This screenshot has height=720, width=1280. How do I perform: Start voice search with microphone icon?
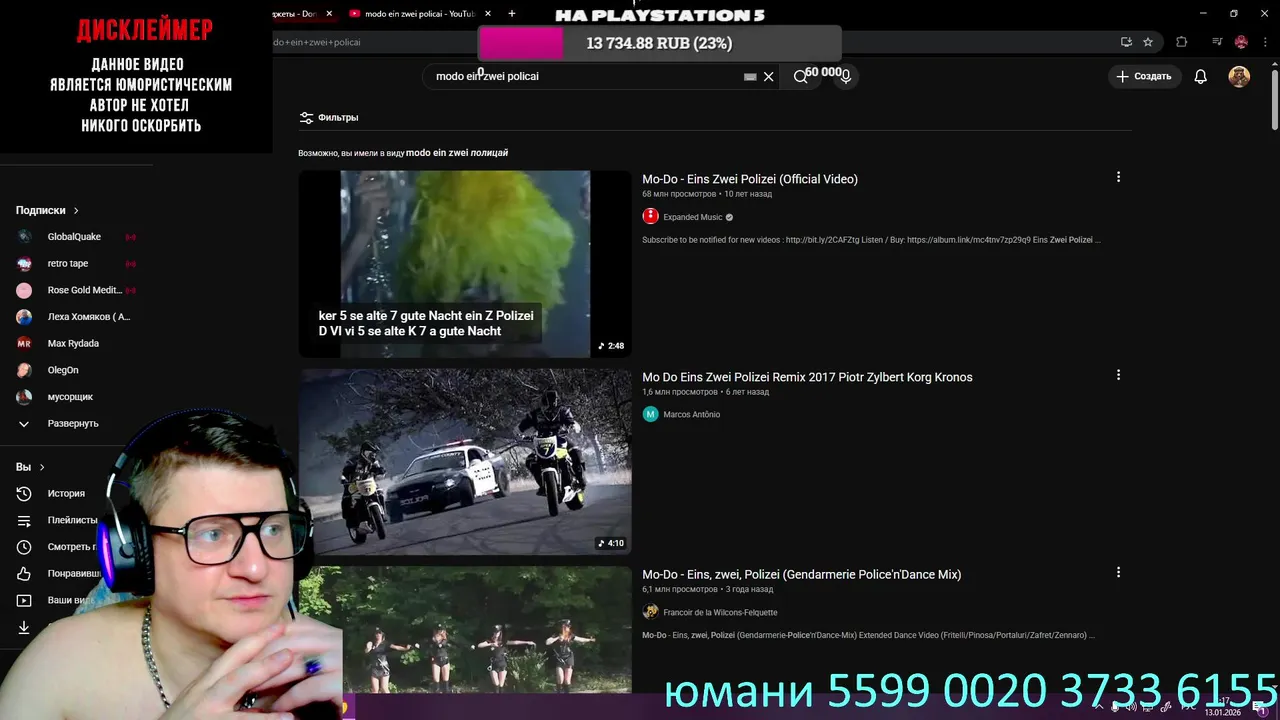pyautogui.click(x=845, y=76)
